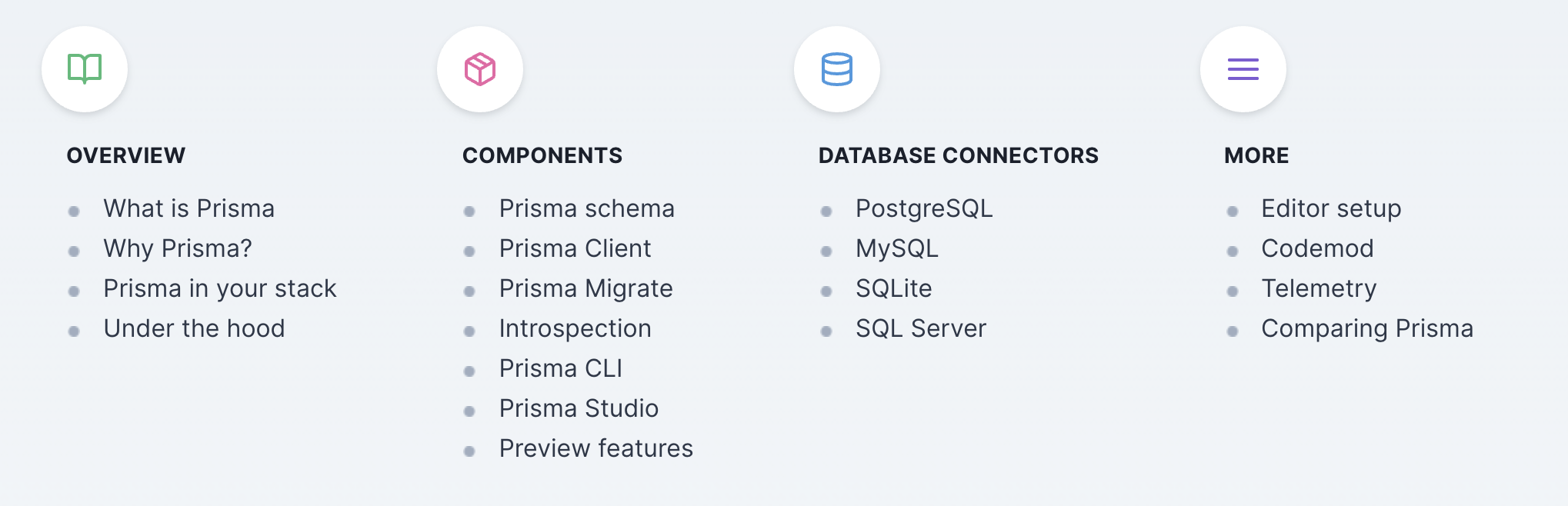
Task: Click the purple hamburger More icon
Action: [x=1243, y=69]
